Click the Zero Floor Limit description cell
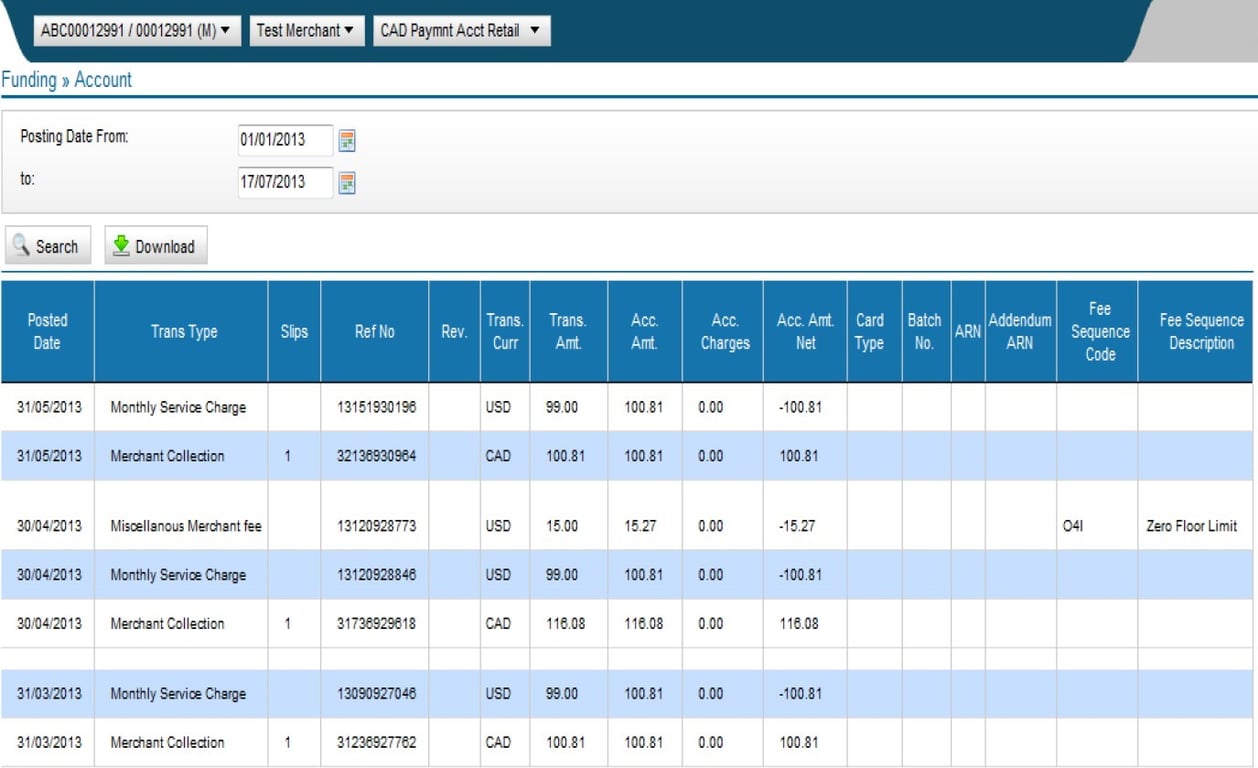 (x=1191, y=526)
